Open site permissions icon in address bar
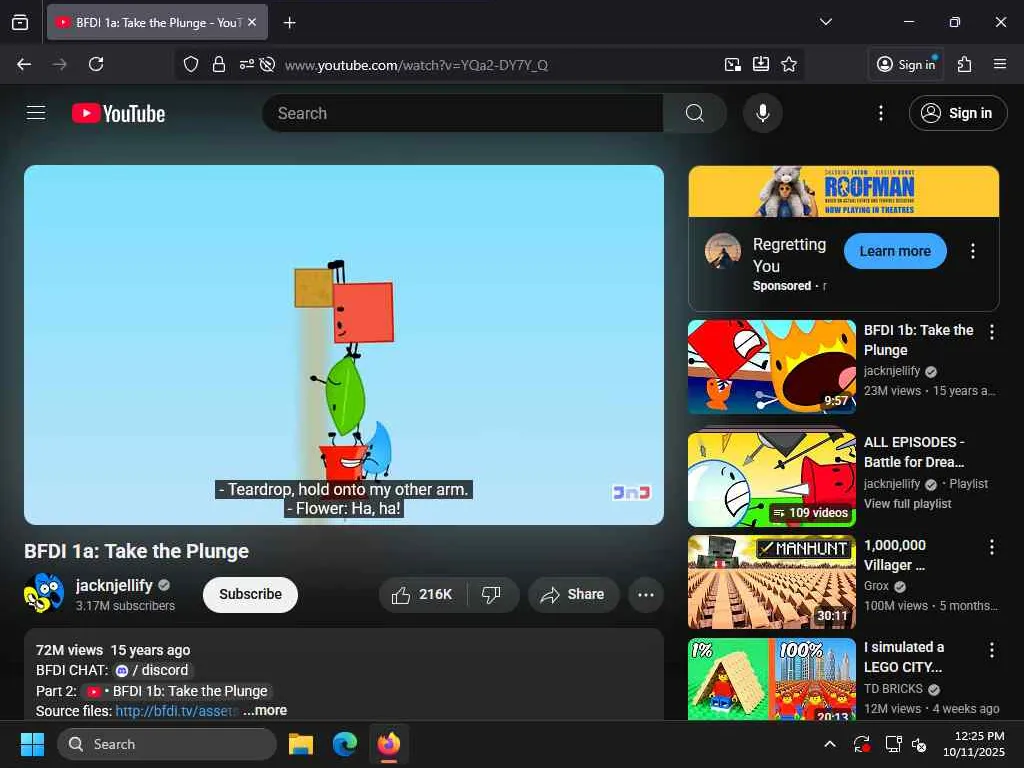This screenshot has height=768, width=1024. click(246, 64)
